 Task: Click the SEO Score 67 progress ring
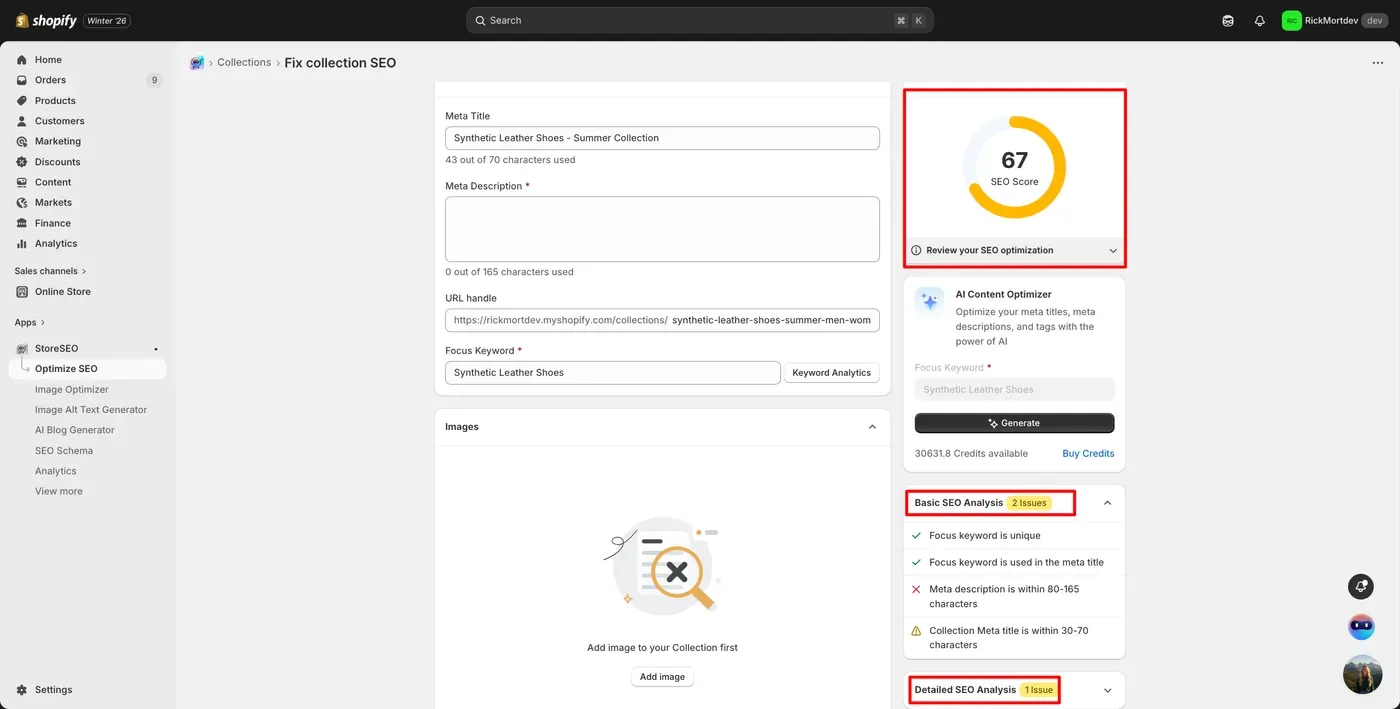[1014, 167]
